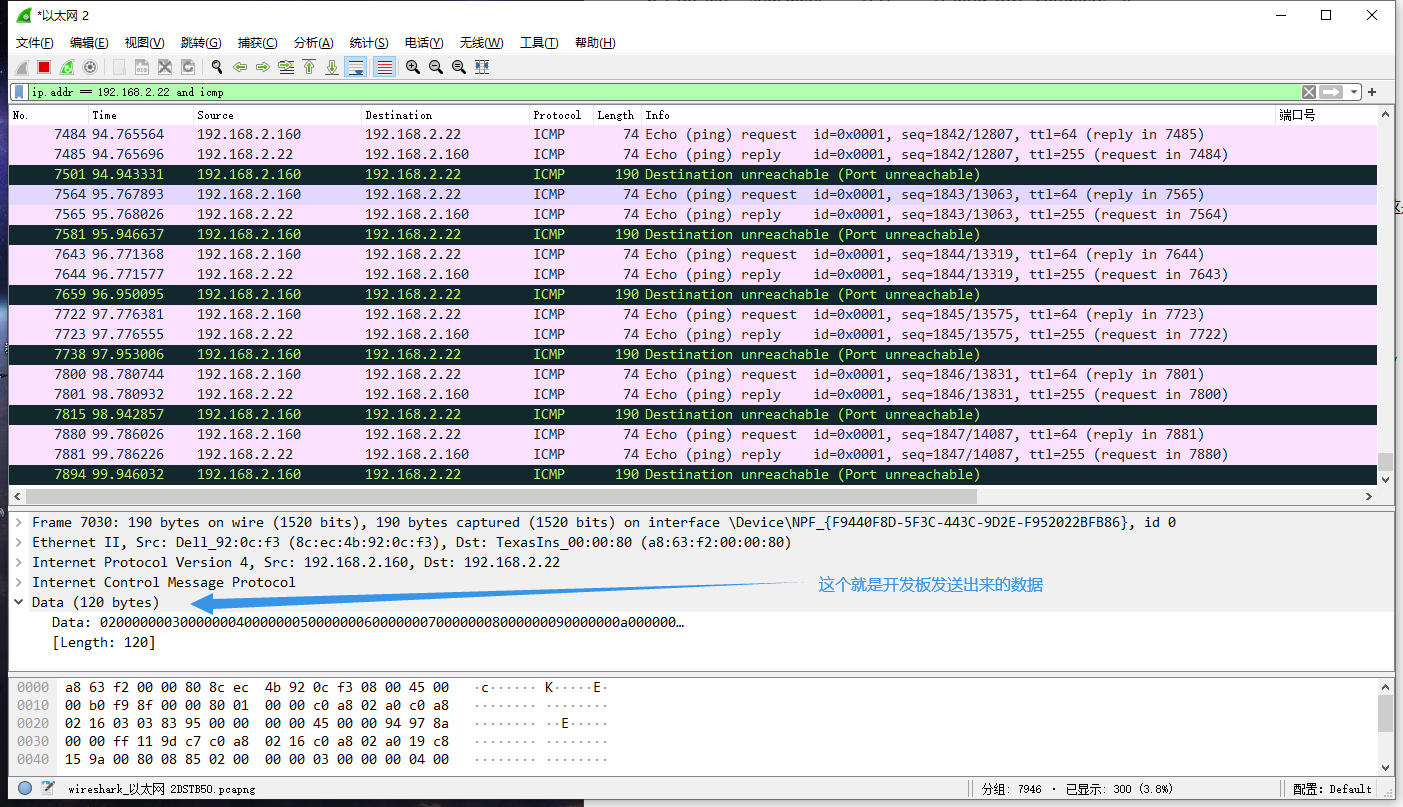Click go to specified packet icon
The height and width of the screenshot is (807, 1403).
point(286,67)
